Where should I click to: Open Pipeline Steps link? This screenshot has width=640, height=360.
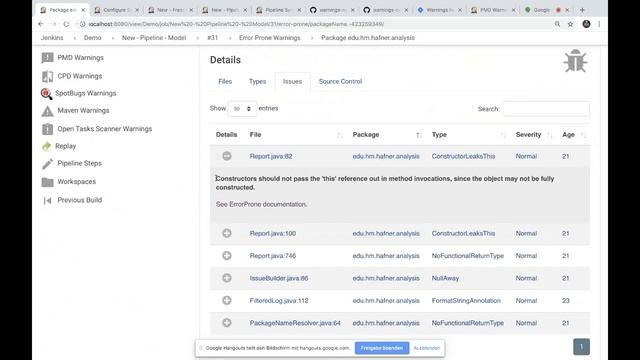pos(80,163)
